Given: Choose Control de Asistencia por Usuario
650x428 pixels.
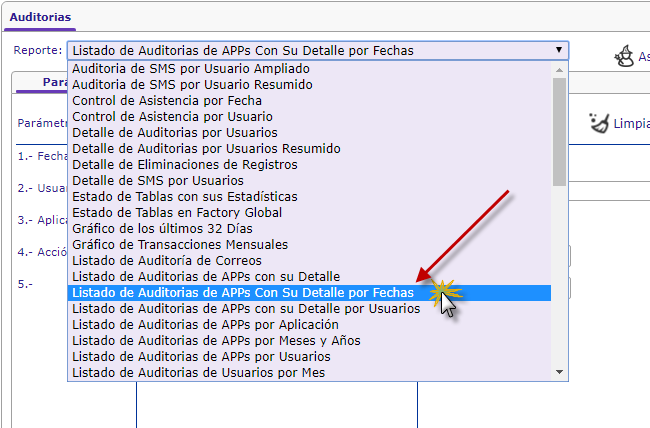Looking at the screenshot, I should [309, 117].
